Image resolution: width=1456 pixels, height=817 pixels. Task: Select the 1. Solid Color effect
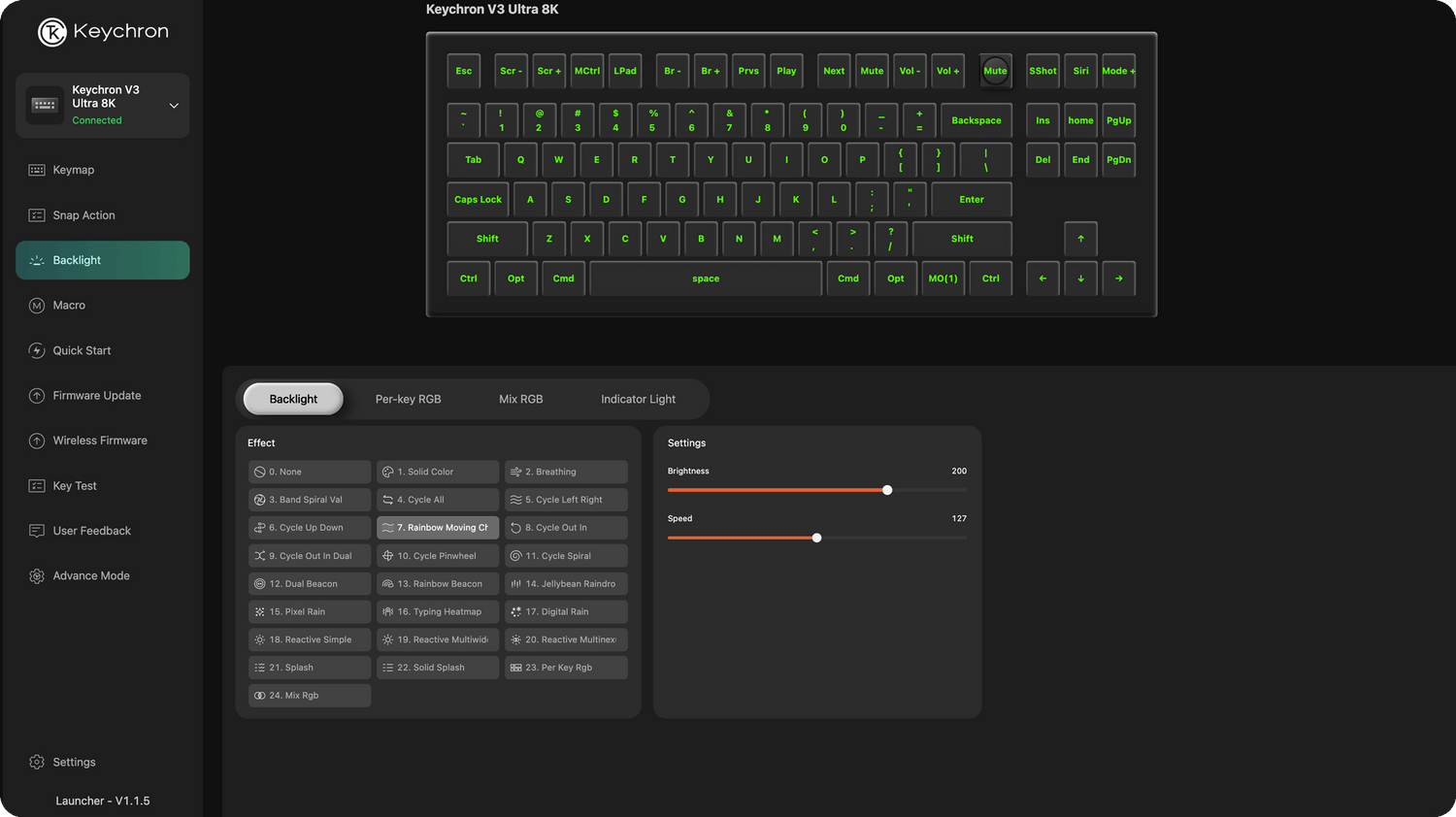click(437, 472)
